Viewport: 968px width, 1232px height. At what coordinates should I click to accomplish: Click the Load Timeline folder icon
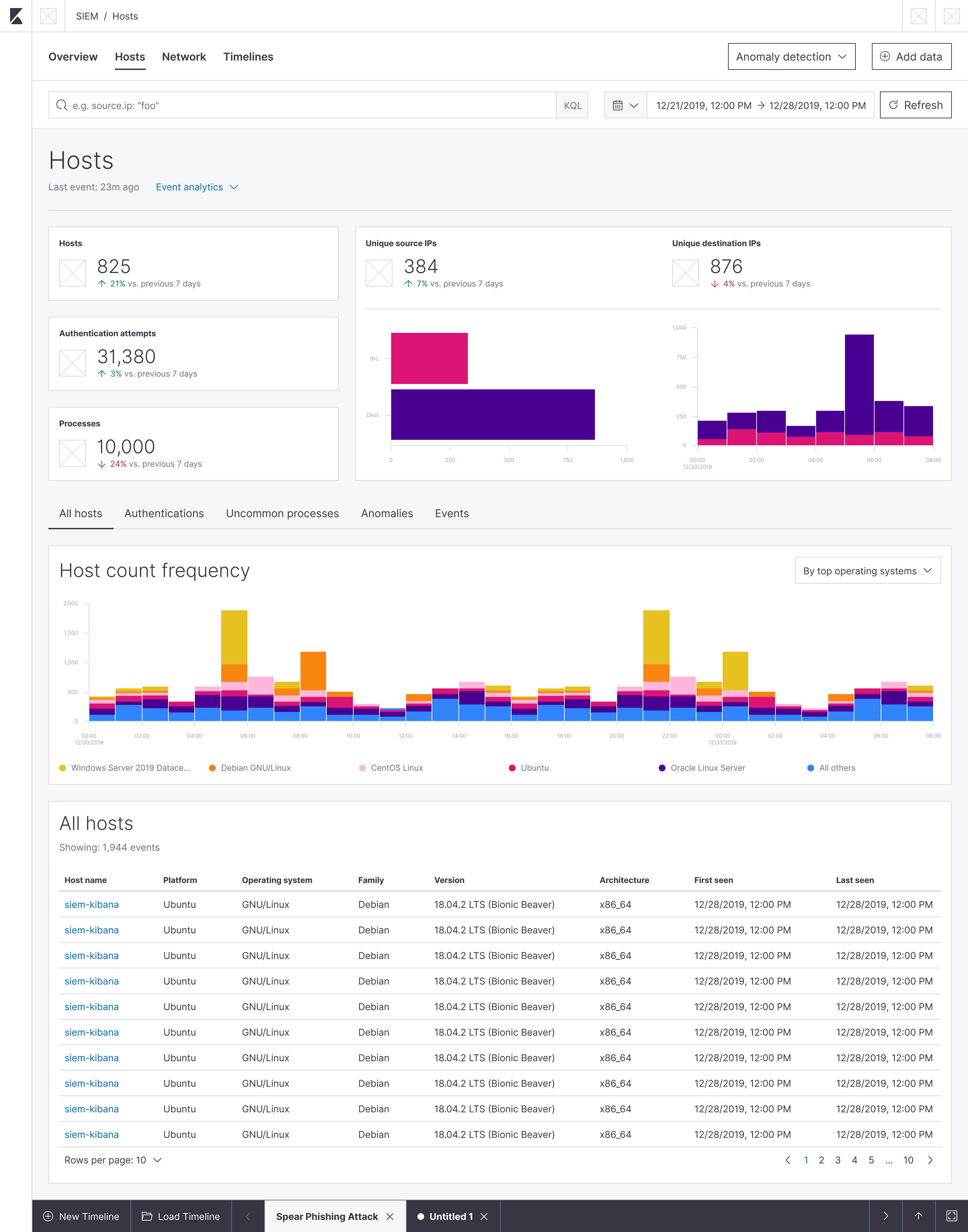147,1216
